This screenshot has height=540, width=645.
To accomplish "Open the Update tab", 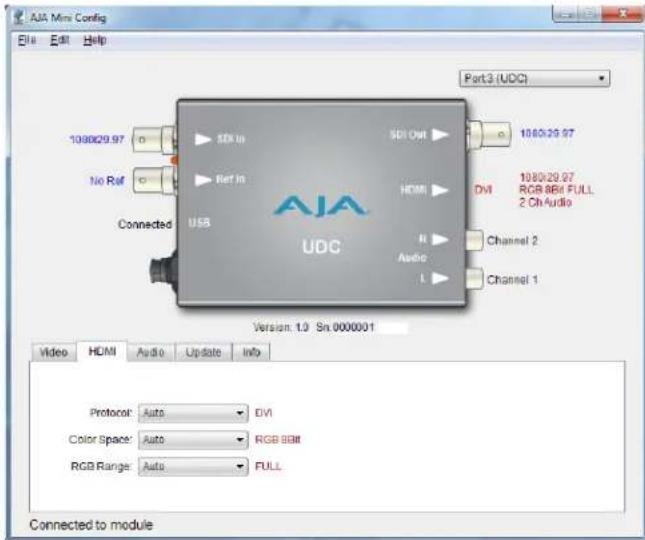I will [x=204, y=352].
